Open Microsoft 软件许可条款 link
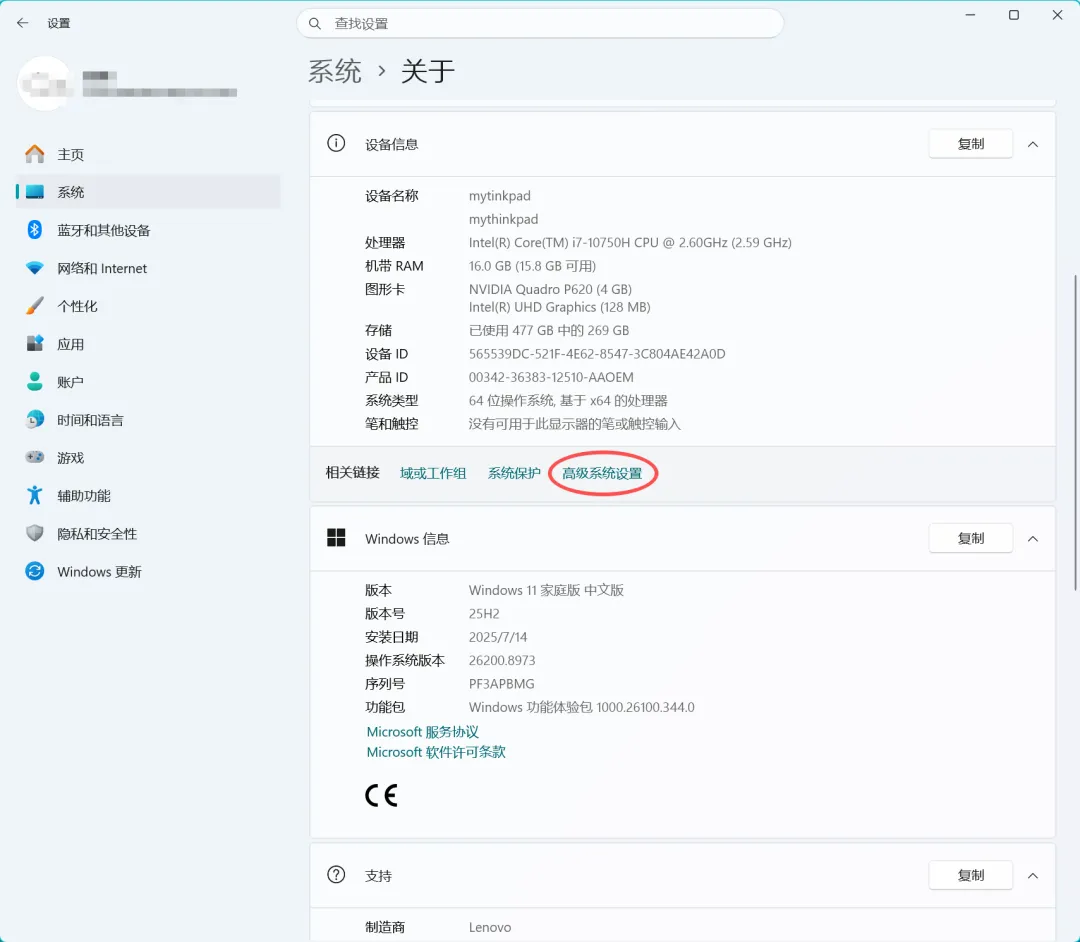Screen dimensions: 1080x942 point(436,752)
